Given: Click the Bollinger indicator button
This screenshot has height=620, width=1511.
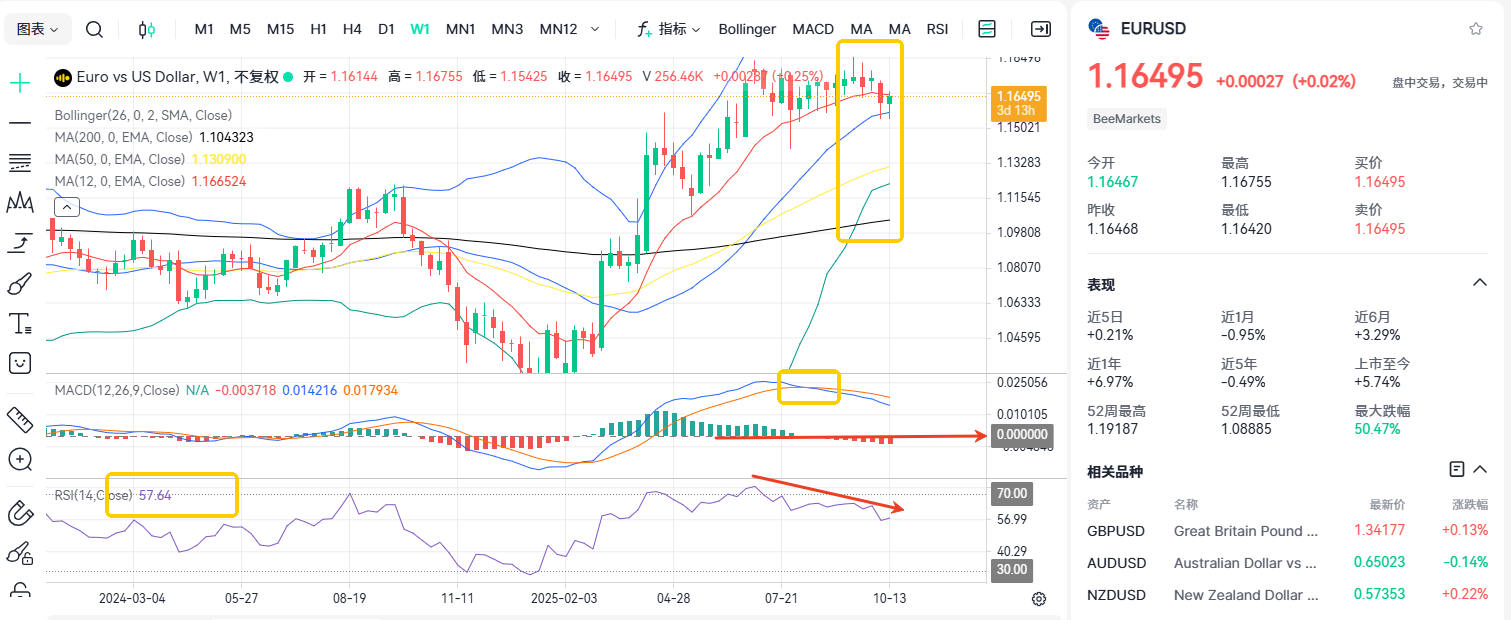Looking at the screenshot, I should [x=747, y=29].
